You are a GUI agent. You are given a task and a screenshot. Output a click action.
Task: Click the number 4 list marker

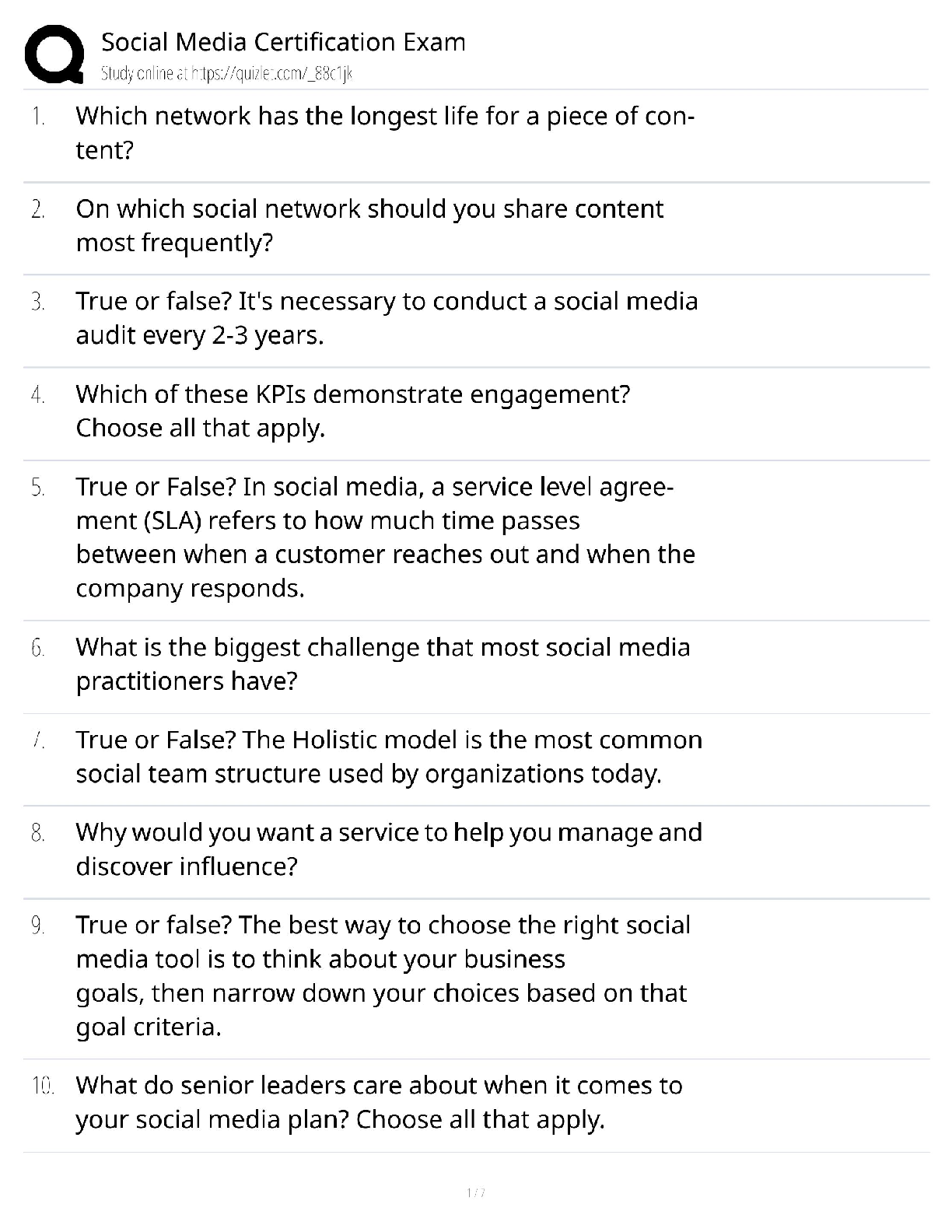coord(38,395)
